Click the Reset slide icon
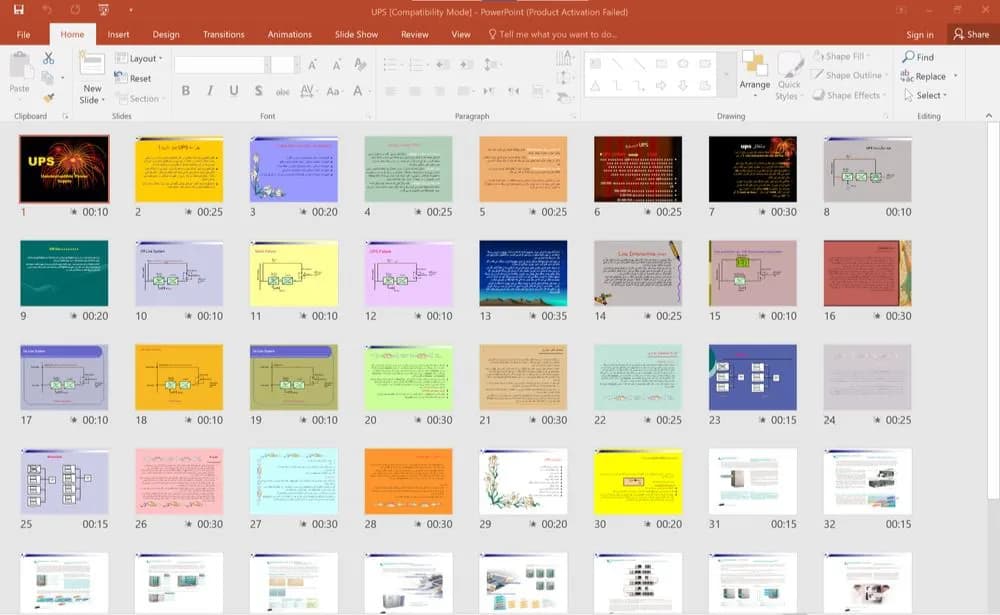 point(121,77)
